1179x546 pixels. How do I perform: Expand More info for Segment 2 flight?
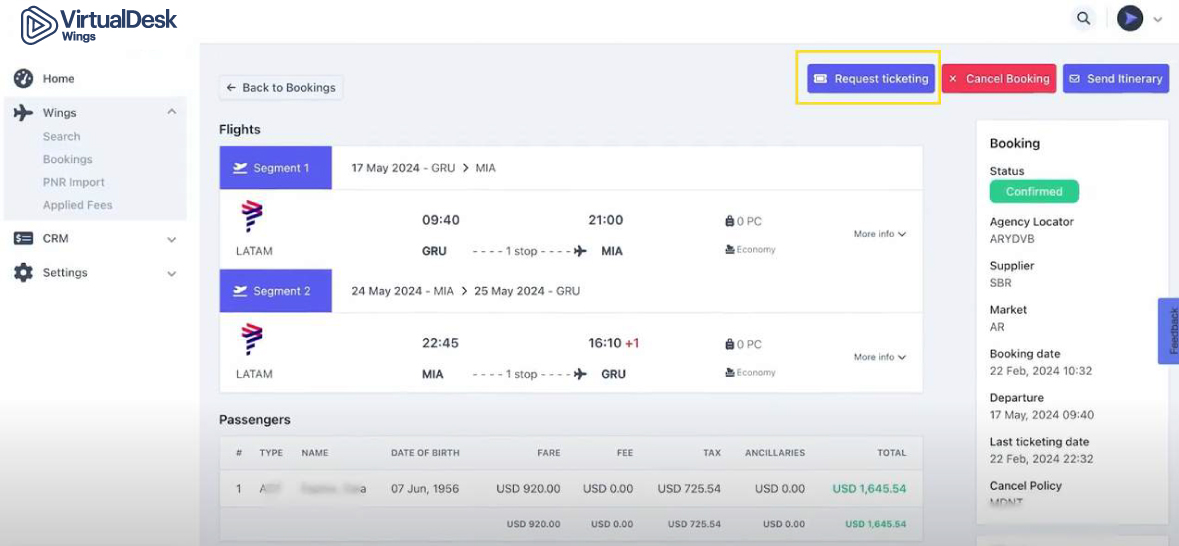pyautogui.click(x=879, y=357)
